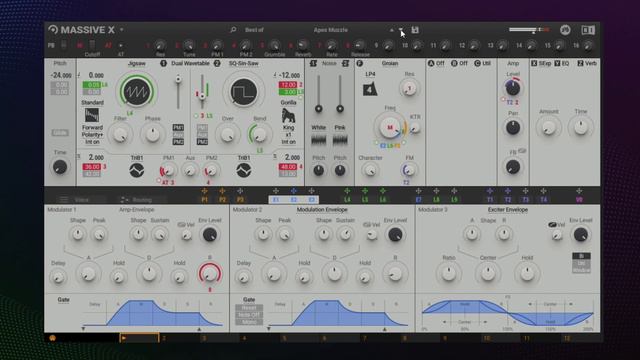Click the preset search magnifier icon

point(233,30)
